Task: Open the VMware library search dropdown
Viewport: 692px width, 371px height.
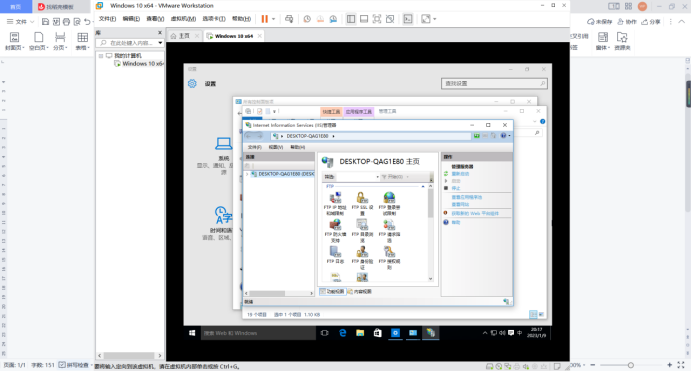Action: [x=160, y=43]
